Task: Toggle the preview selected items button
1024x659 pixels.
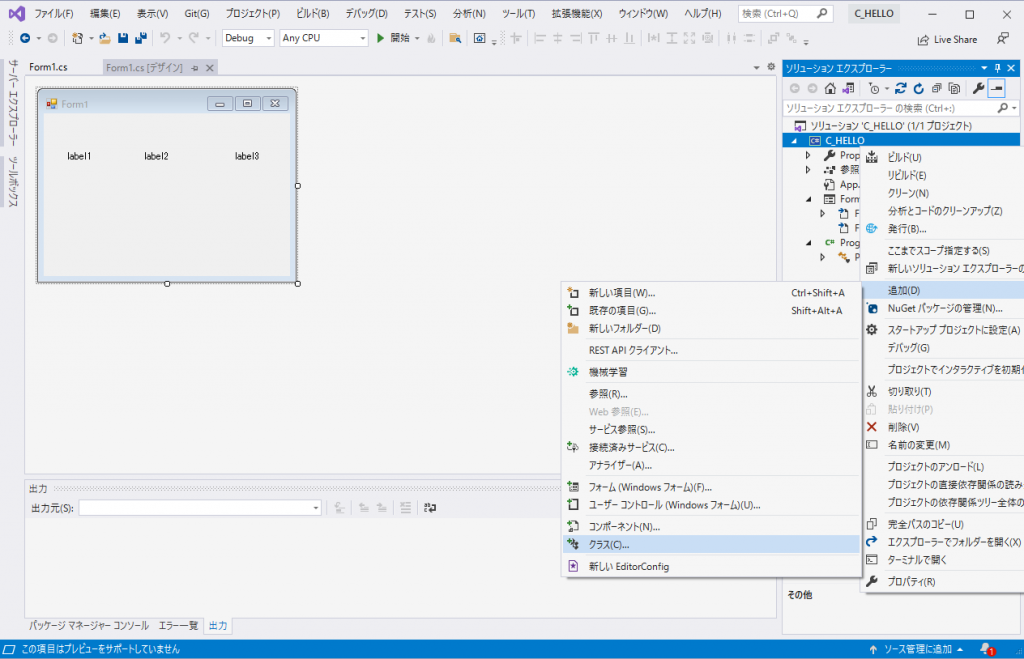Action: pyautogui.click(x=996, y=88)
